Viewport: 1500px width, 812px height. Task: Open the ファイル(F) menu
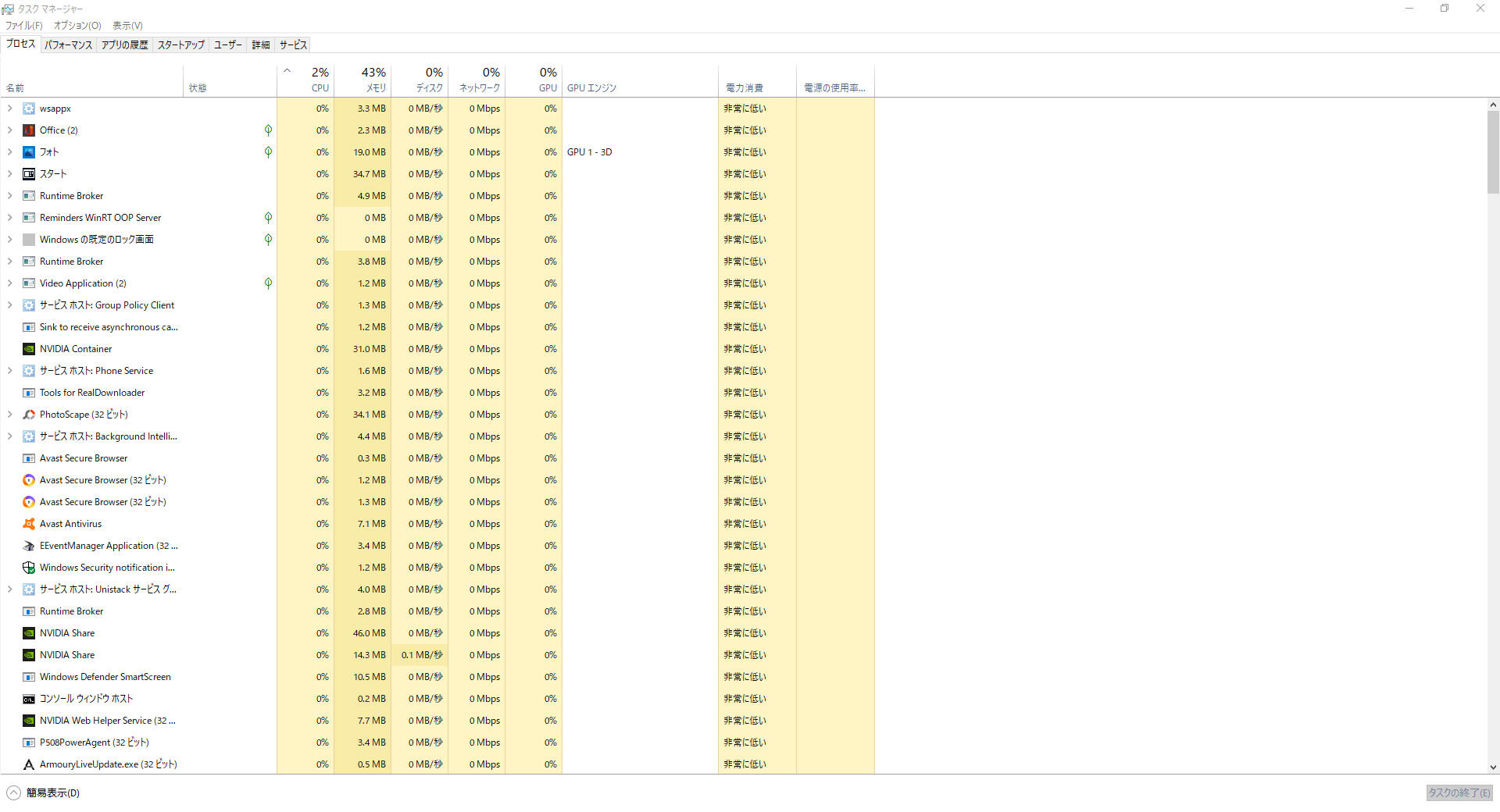point(23,26)
